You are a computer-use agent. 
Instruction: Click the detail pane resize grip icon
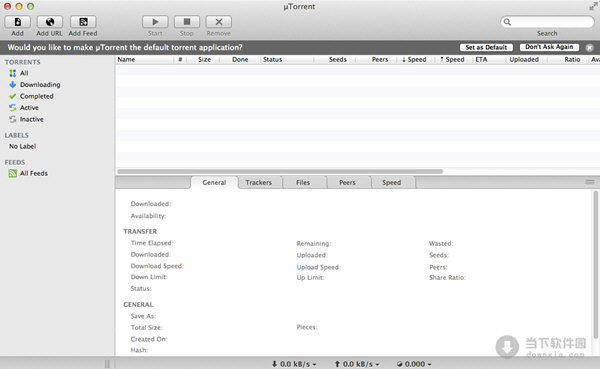coord(590,182)
